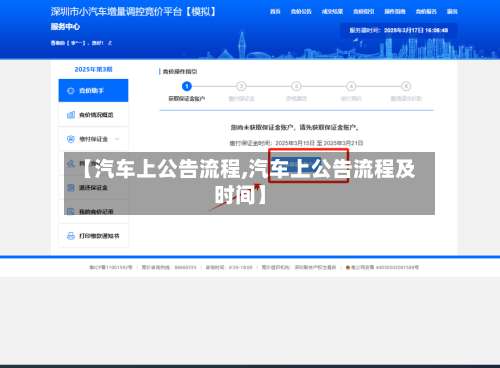500x368 pixels.
Task: Open 竞价助手 in the sidebar
Action: click(93, 90)
